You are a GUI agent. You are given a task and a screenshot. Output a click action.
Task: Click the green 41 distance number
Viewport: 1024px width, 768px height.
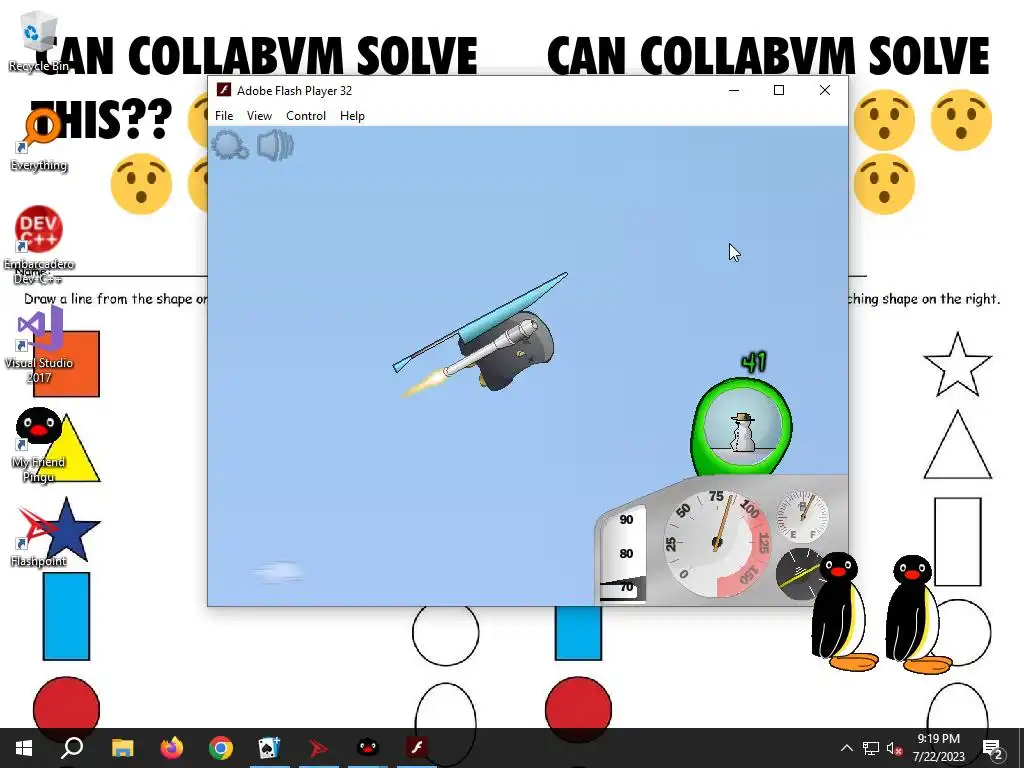click(754, 362)
